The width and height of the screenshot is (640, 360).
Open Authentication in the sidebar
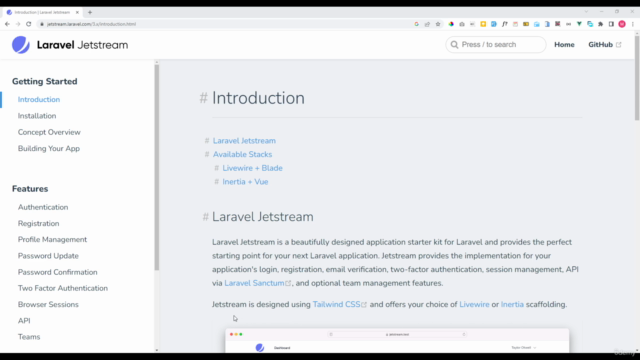tap(43, 207)
